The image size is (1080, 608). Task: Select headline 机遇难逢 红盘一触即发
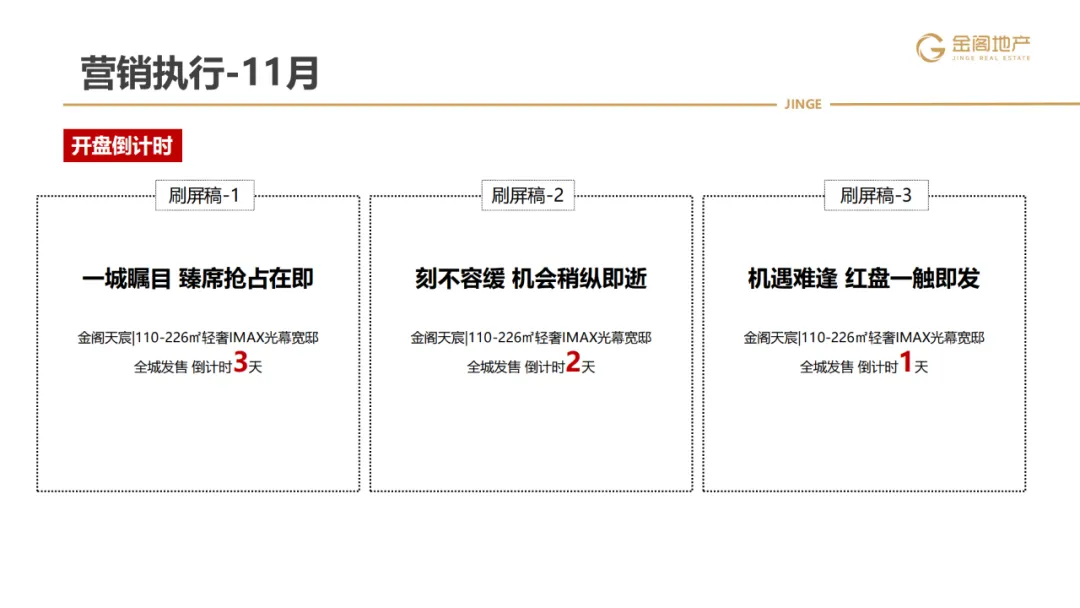(x=864, y=279)
